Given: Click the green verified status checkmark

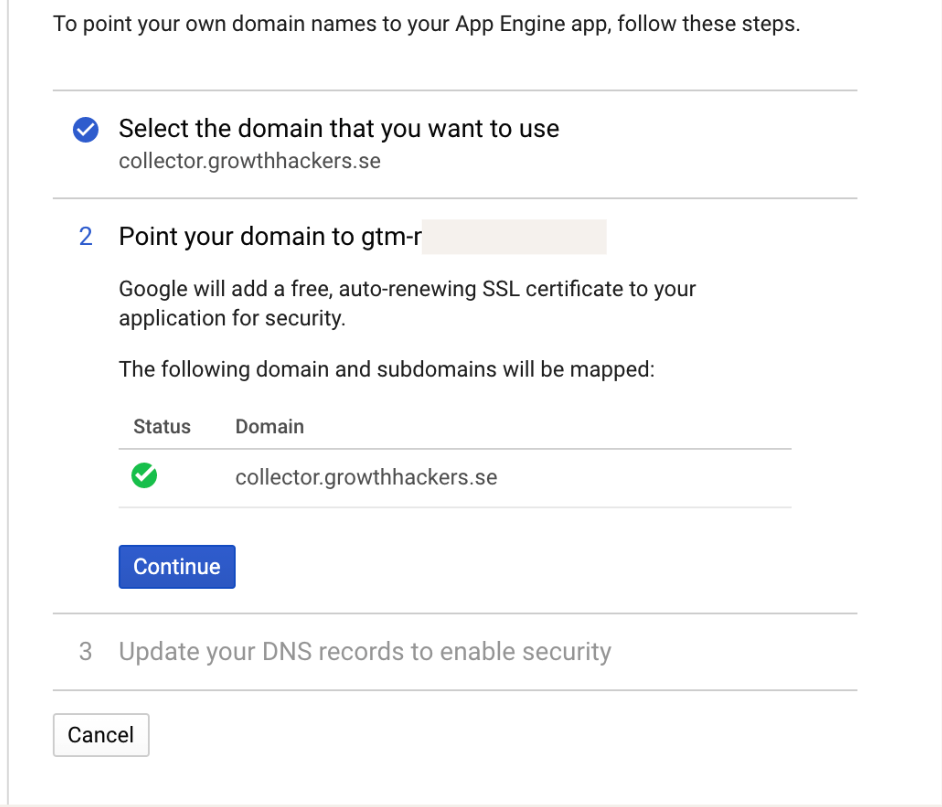Looking at the screenshot, I should point(145,477).
